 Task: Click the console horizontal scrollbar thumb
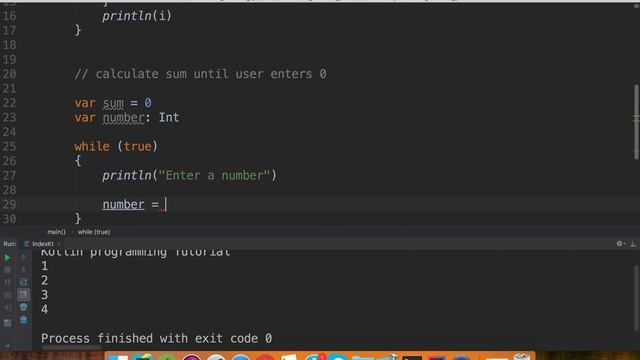tap(71, 348)
